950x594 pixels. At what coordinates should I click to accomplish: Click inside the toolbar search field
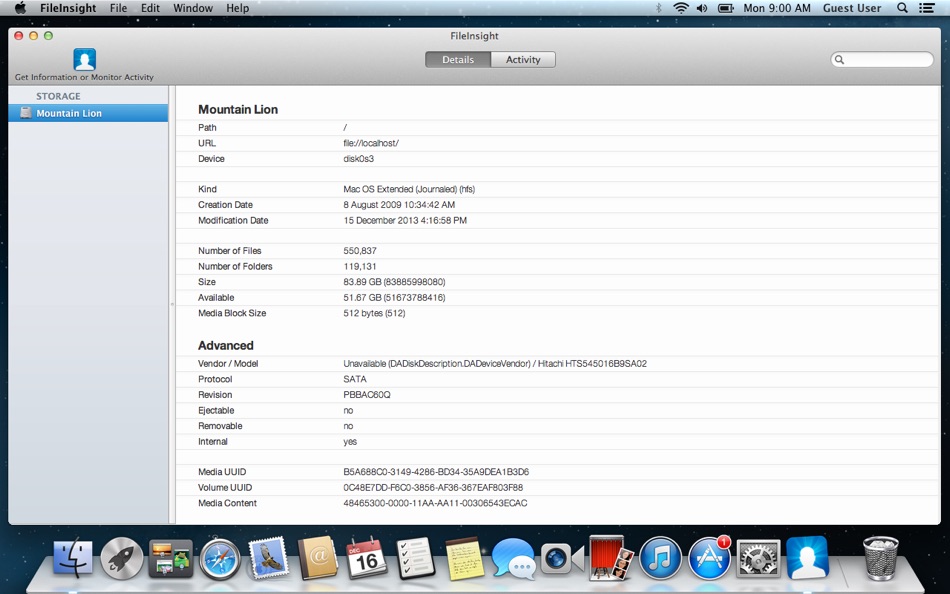(x=882, y=59)
